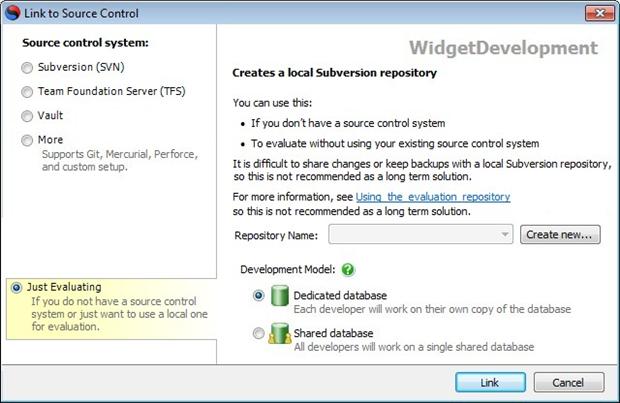Cancel the Link to Source Control dialog
The height and width of the screenshot is (403, 620).
[x=569, y=382]
